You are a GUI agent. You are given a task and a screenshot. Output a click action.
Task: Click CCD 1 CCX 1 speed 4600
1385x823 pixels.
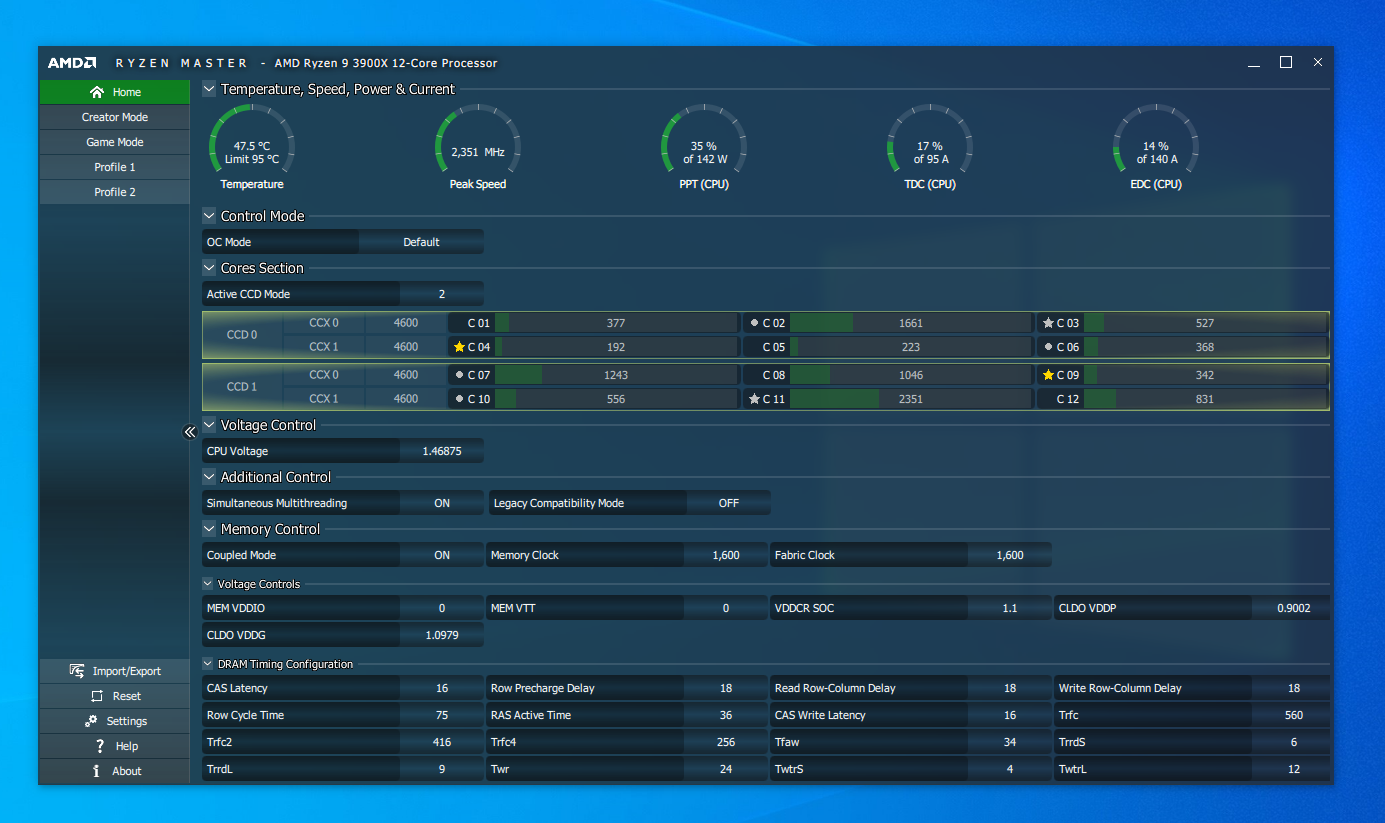(406, 399)
